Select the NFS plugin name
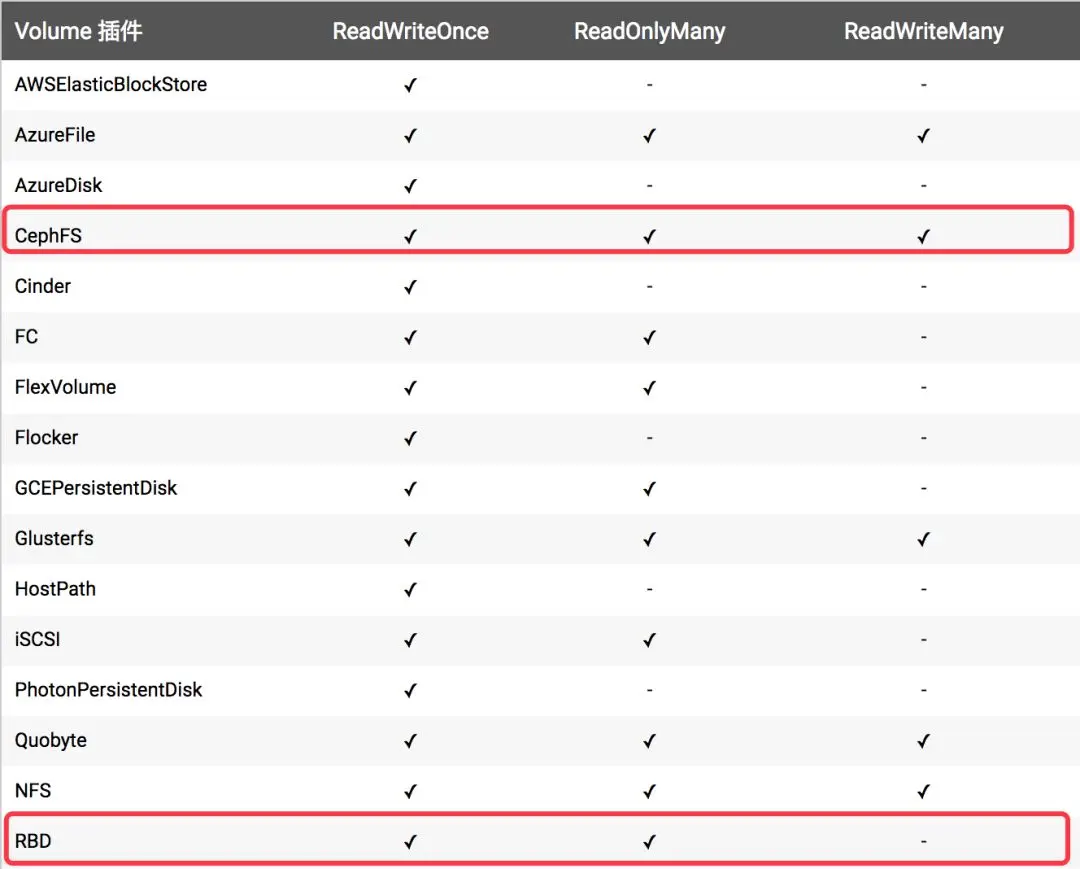 (33, 791)
